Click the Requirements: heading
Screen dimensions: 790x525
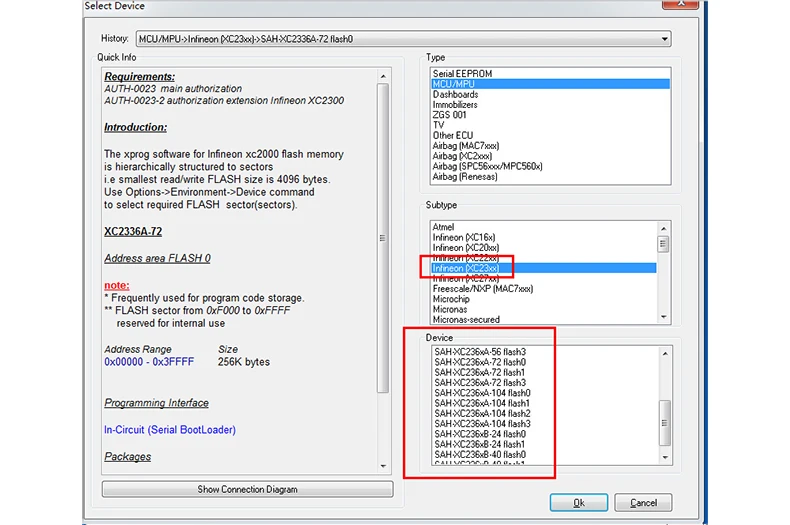140,77
